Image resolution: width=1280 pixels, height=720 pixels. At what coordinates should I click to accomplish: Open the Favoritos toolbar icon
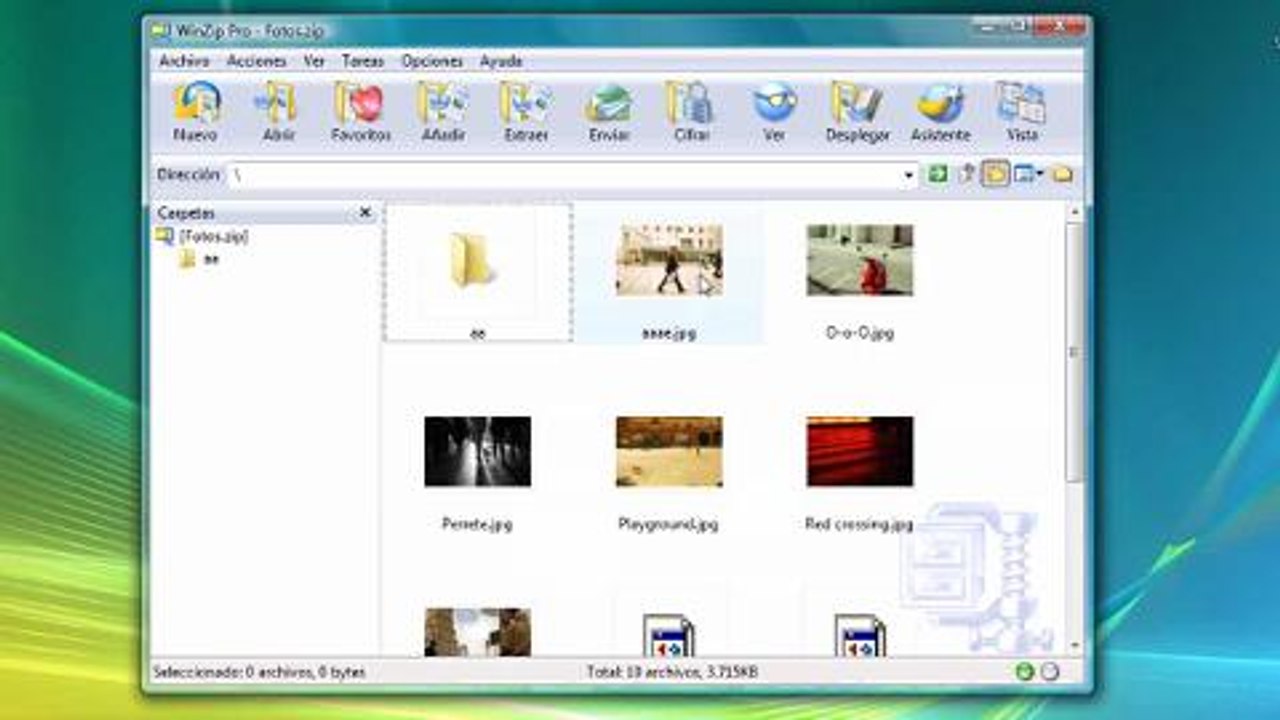[x=360, y=112]
